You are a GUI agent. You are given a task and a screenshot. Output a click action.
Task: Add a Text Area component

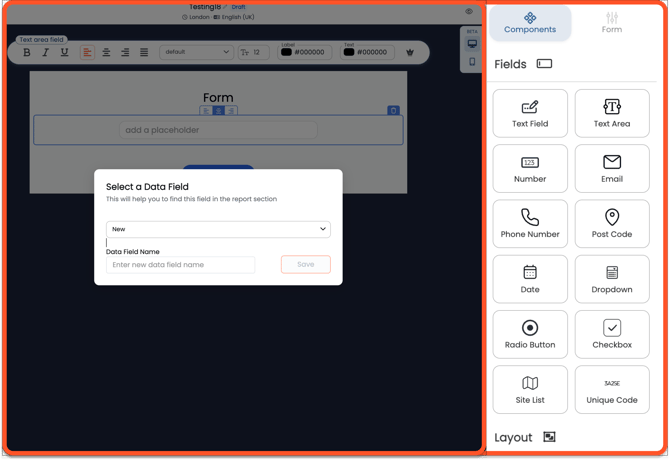pos(611,113)
